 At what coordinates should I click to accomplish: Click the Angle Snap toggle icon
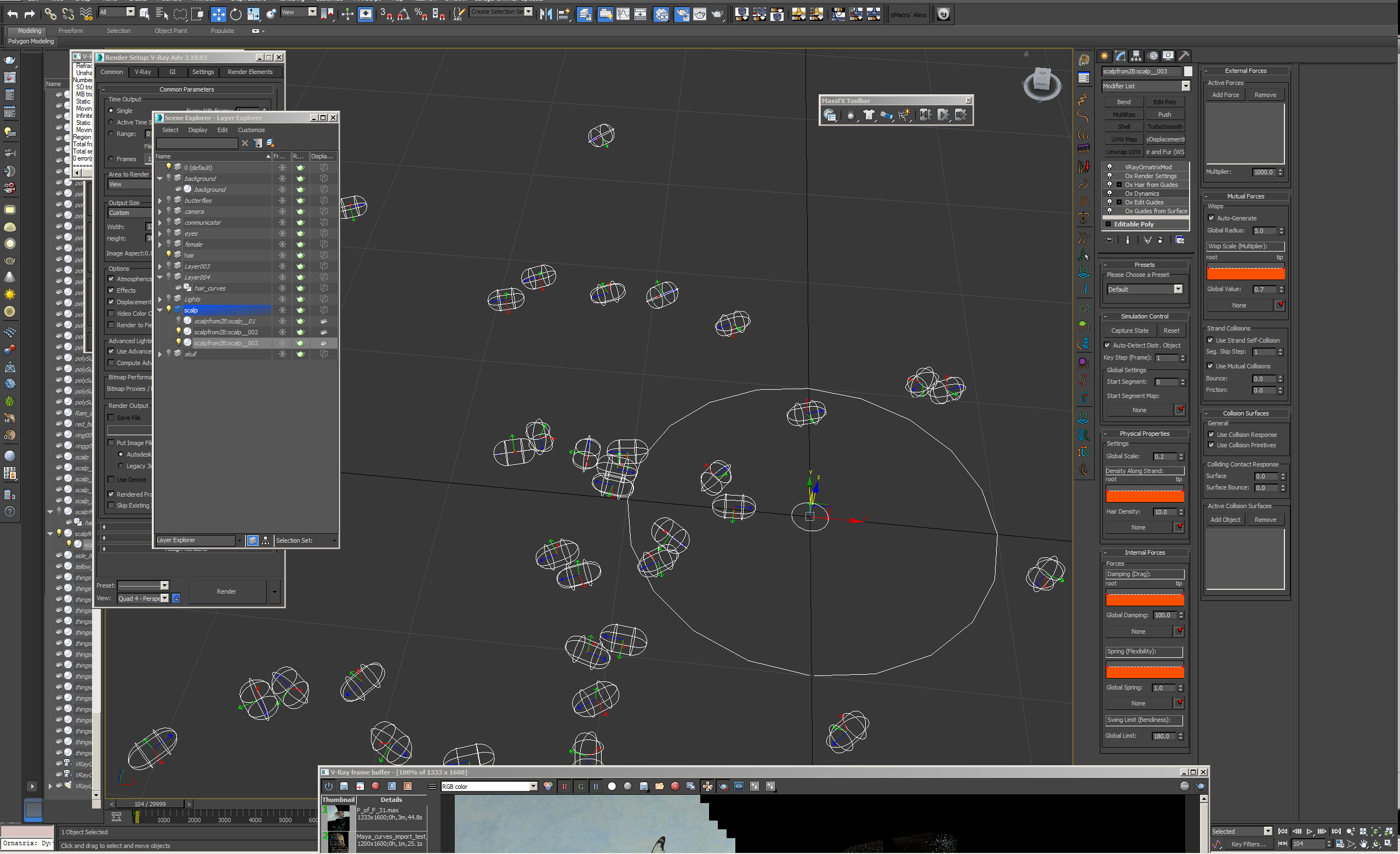tap(403, 14)
